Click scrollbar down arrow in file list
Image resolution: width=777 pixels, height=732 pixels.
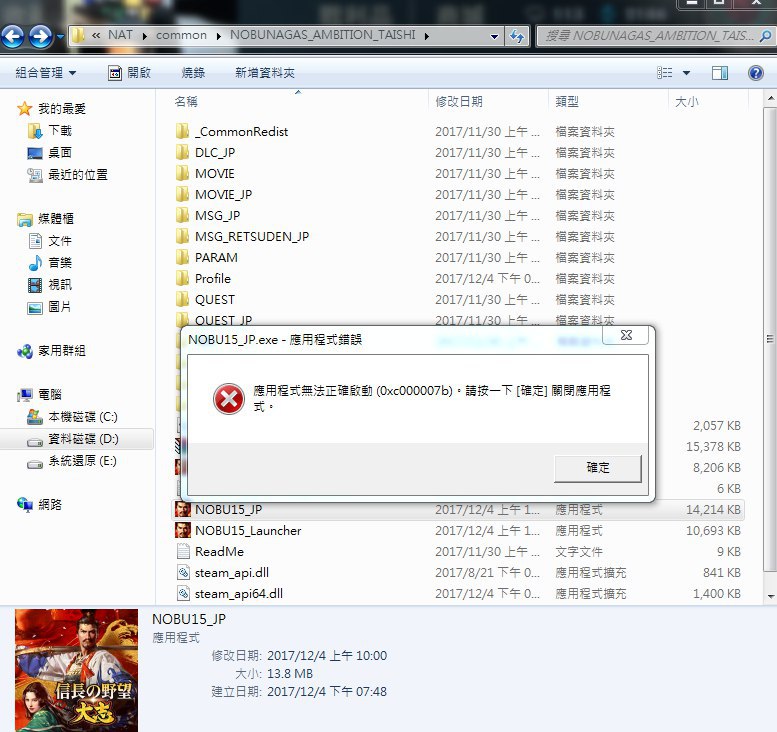click(x=771, y=596)
